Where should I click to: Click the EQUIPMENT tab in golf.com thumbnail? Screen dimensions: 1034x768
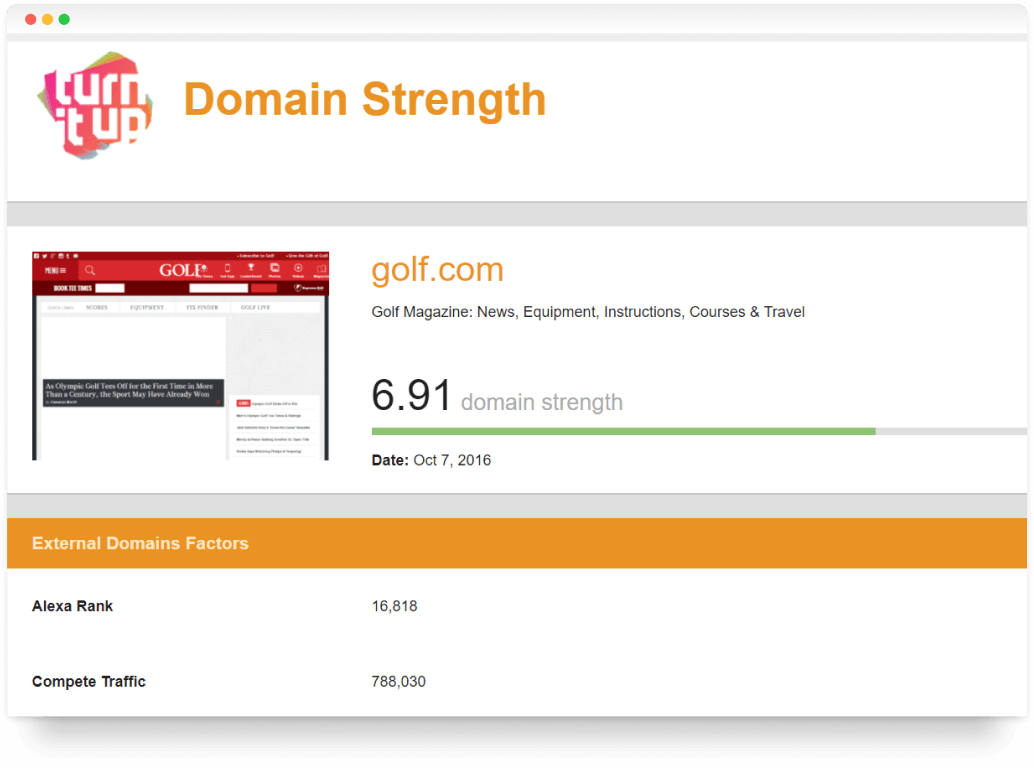146,307
